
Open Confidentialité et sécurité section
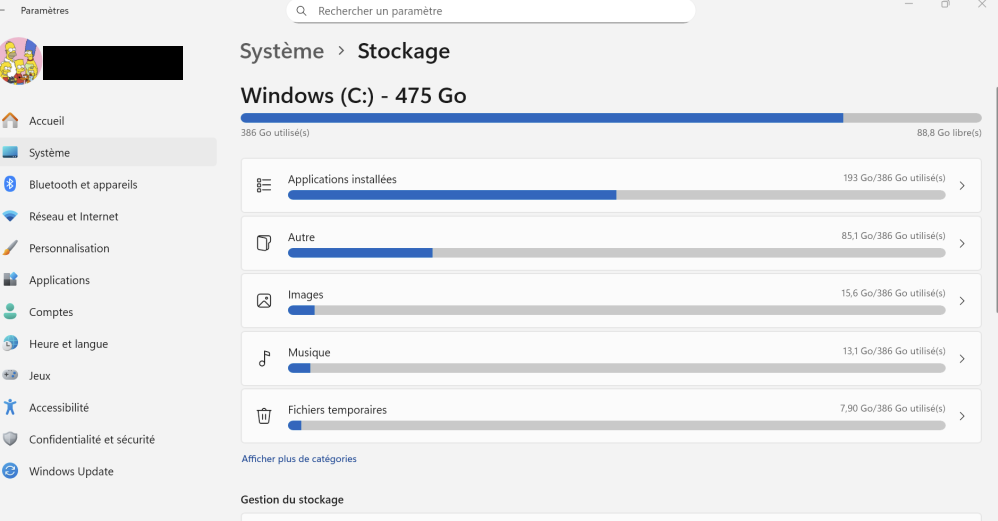pos(91,439)
